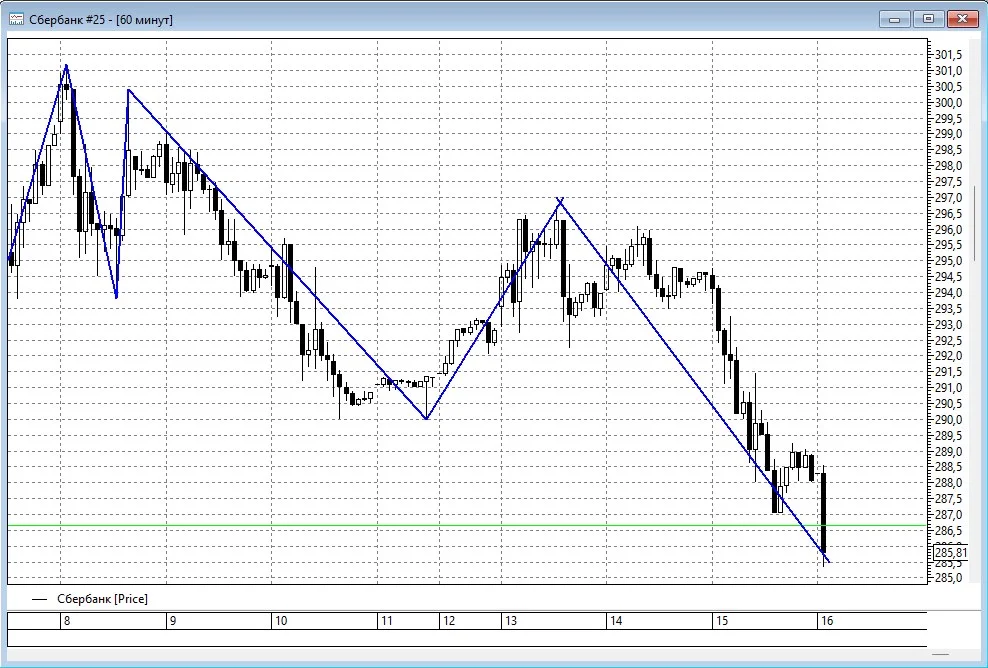The width and height of the screenshot is (988, 668).
Task: Close the Сбербанк #25 chart window
Action: (962, 19)
